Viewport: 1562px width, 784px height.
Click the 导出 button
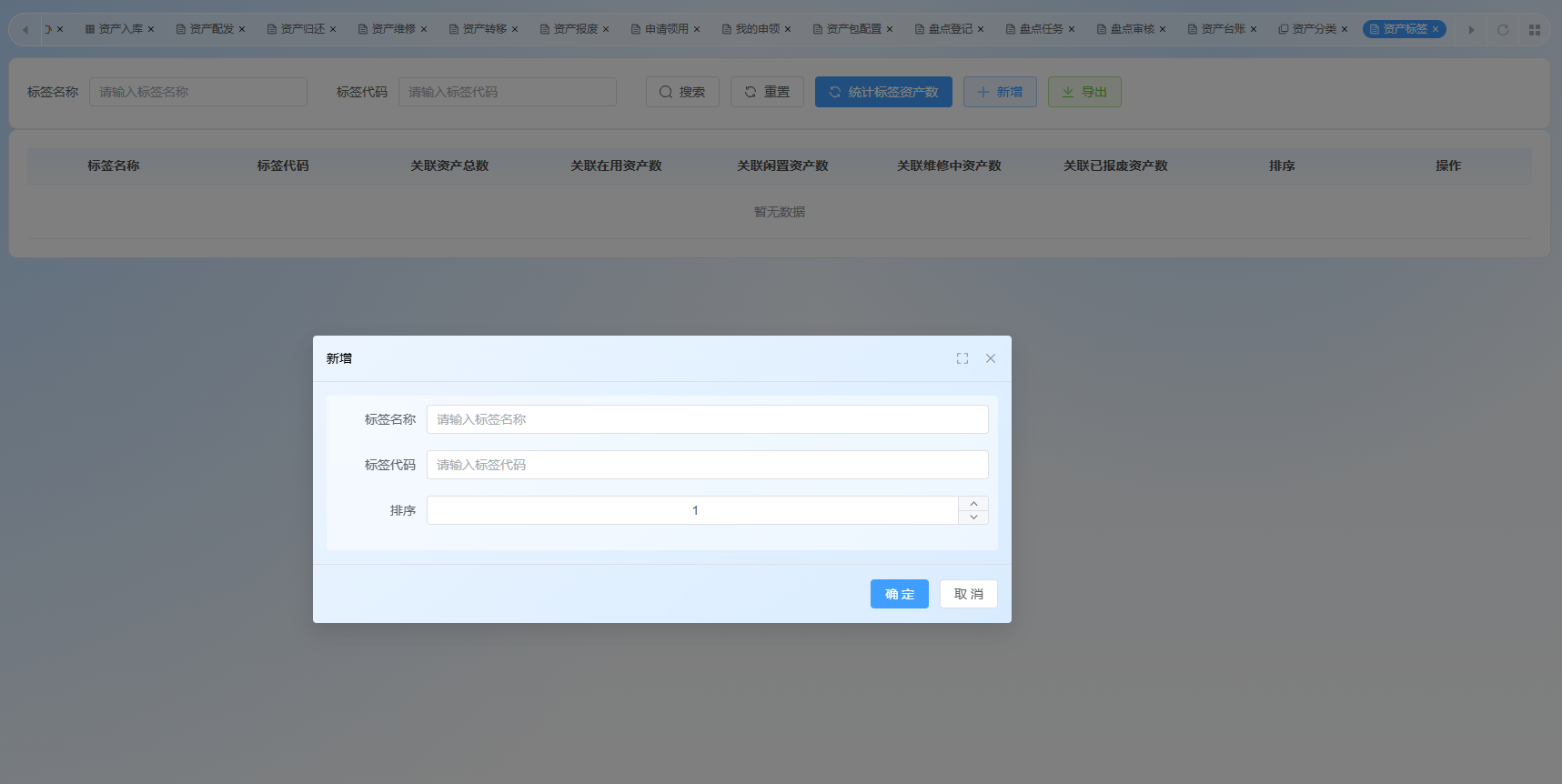(1084, 92)
